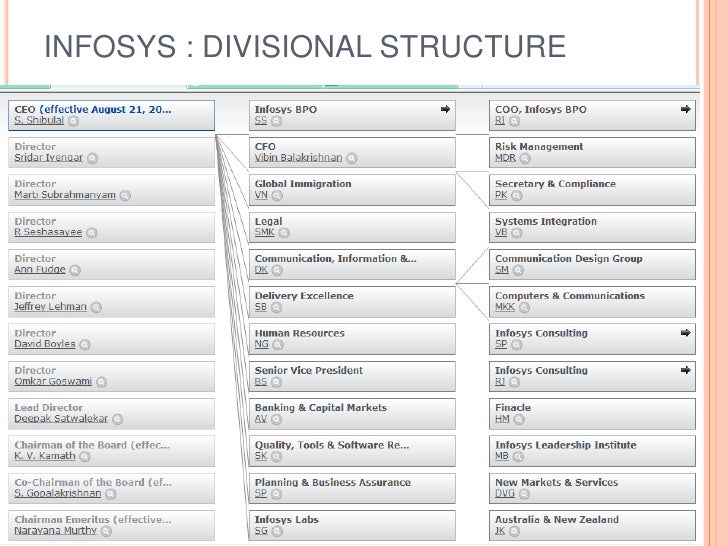Select the 'Systems Integration' title text
Image resolution: width=728 pixels, height=546 pixels.
point(546,221)
